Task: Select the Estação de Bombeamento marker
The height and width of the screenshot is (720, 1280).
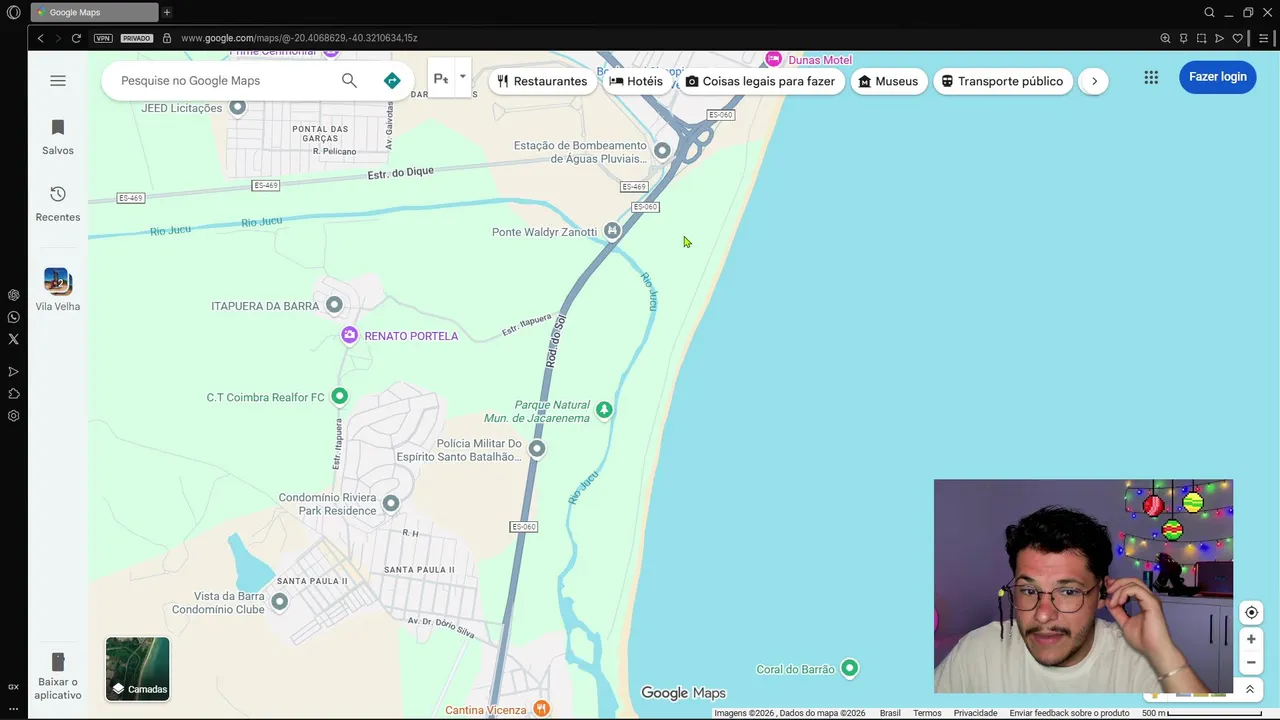Action: tap(662, 151)
